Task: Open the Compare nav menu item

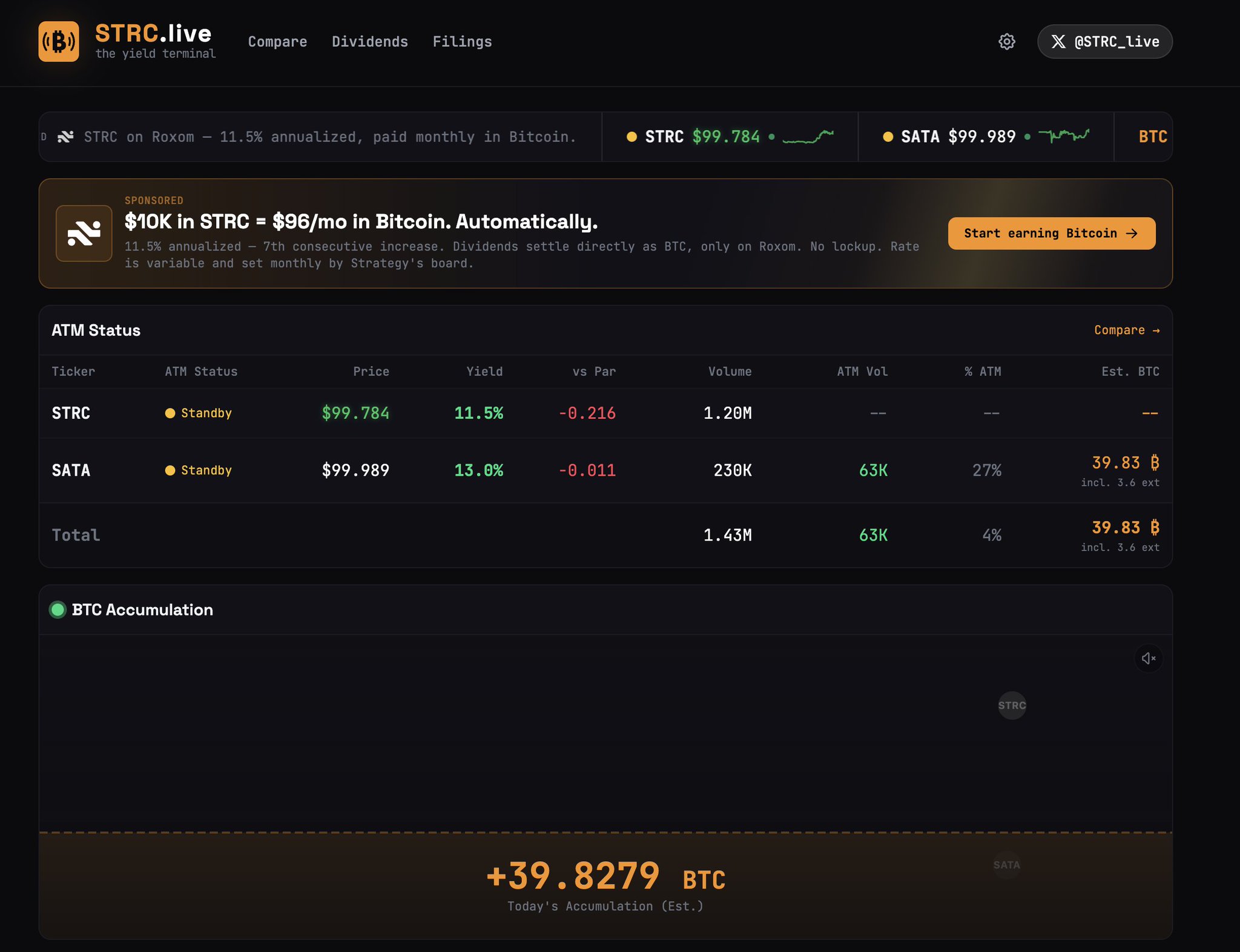Action: pos(277,42)
